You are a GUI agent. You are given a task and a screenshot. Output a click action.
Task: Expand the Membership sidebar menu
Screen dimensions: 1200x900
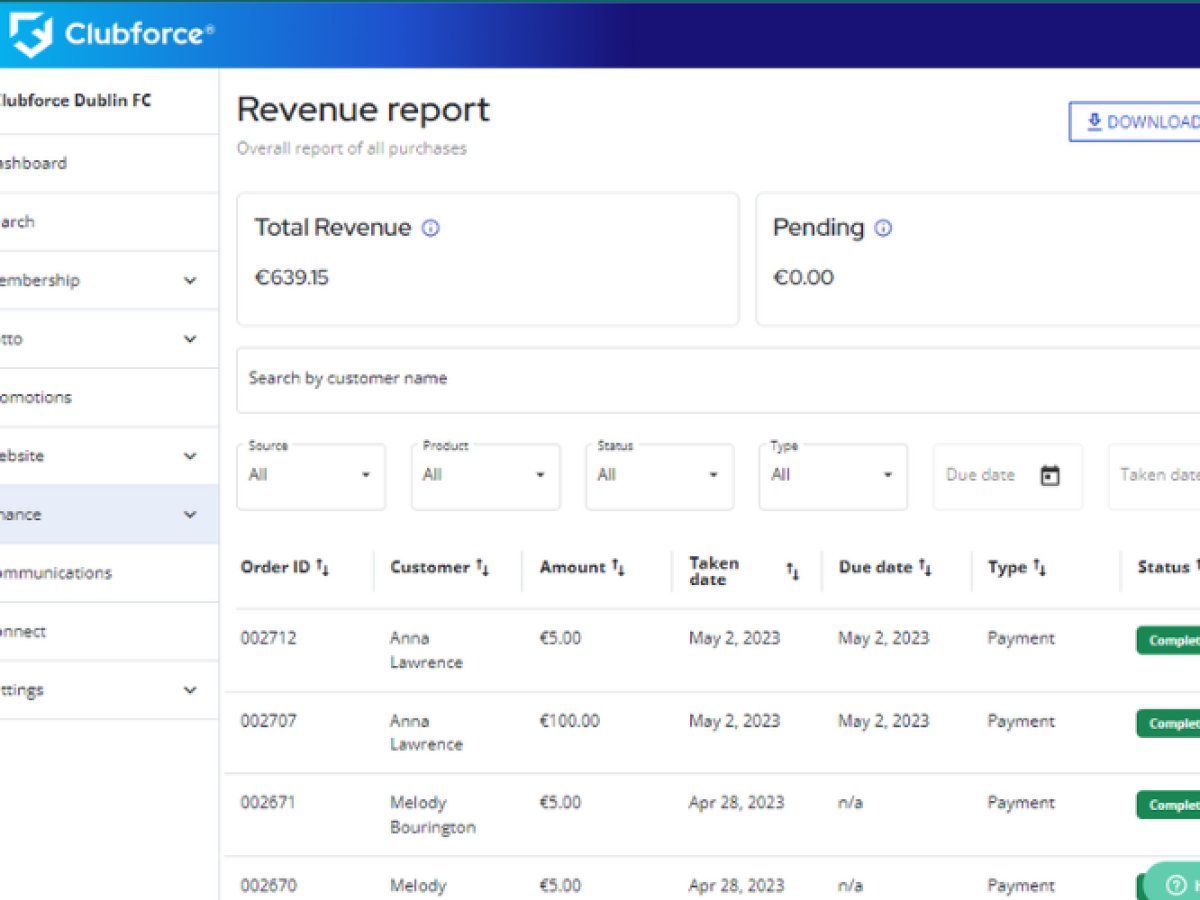point(190,281)
